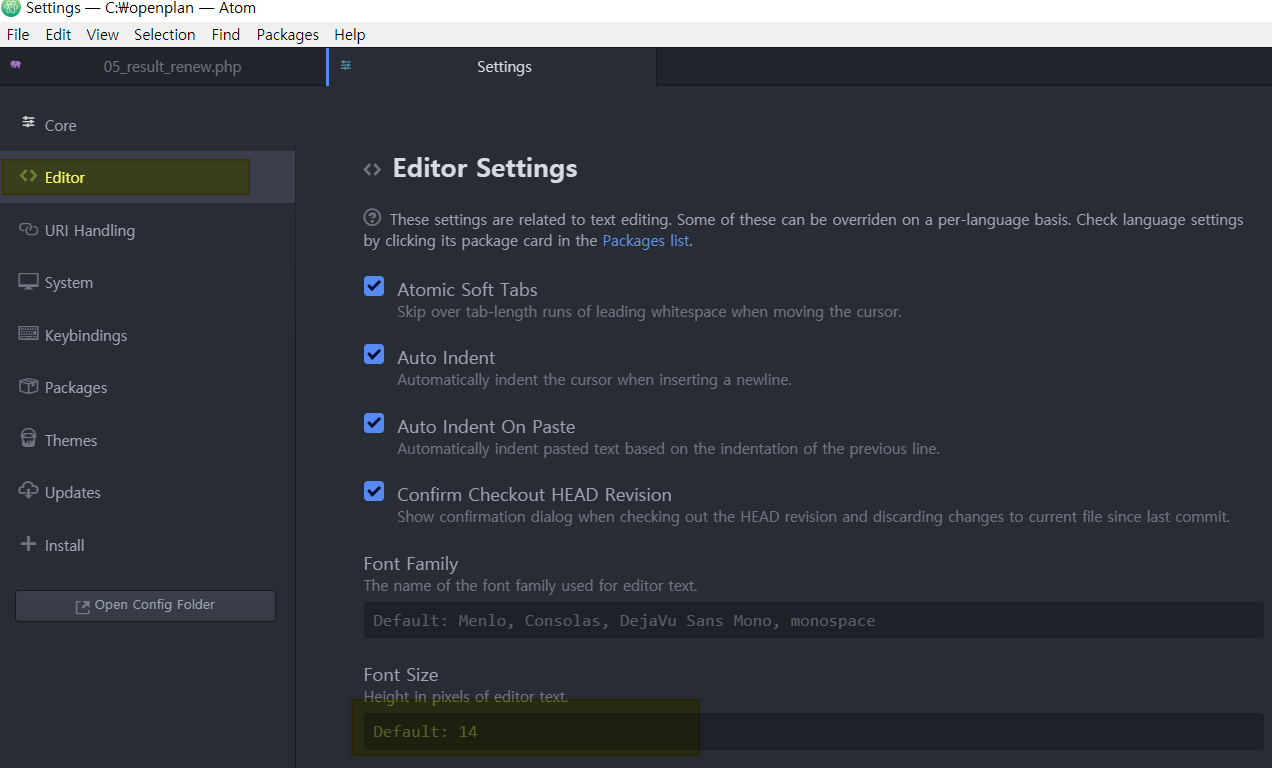Click the PHP file icon on first tab
Image resolution: width=1272 pixels, height=768 pixels.
15,65
